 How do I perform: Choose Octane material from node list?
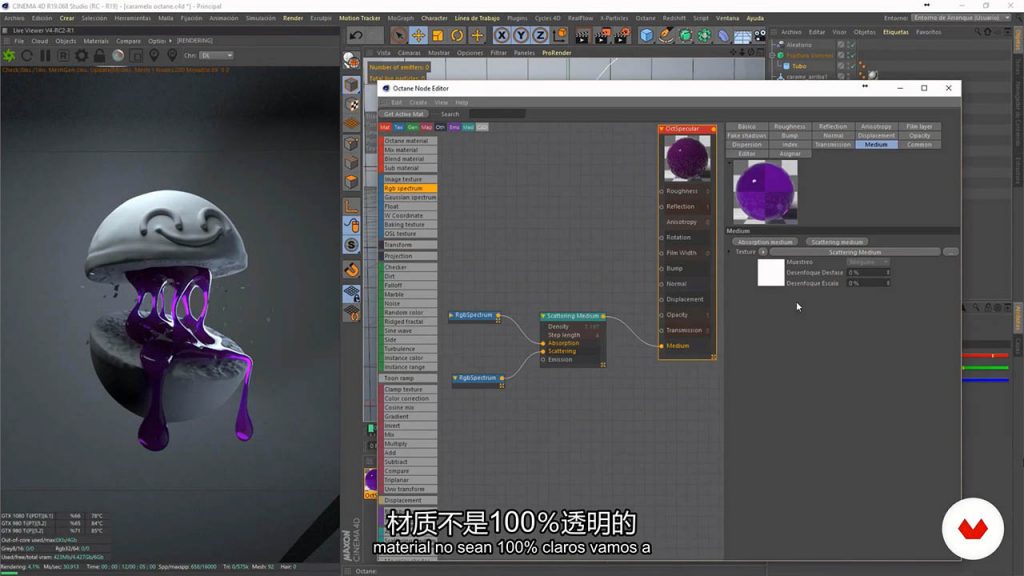410,140
